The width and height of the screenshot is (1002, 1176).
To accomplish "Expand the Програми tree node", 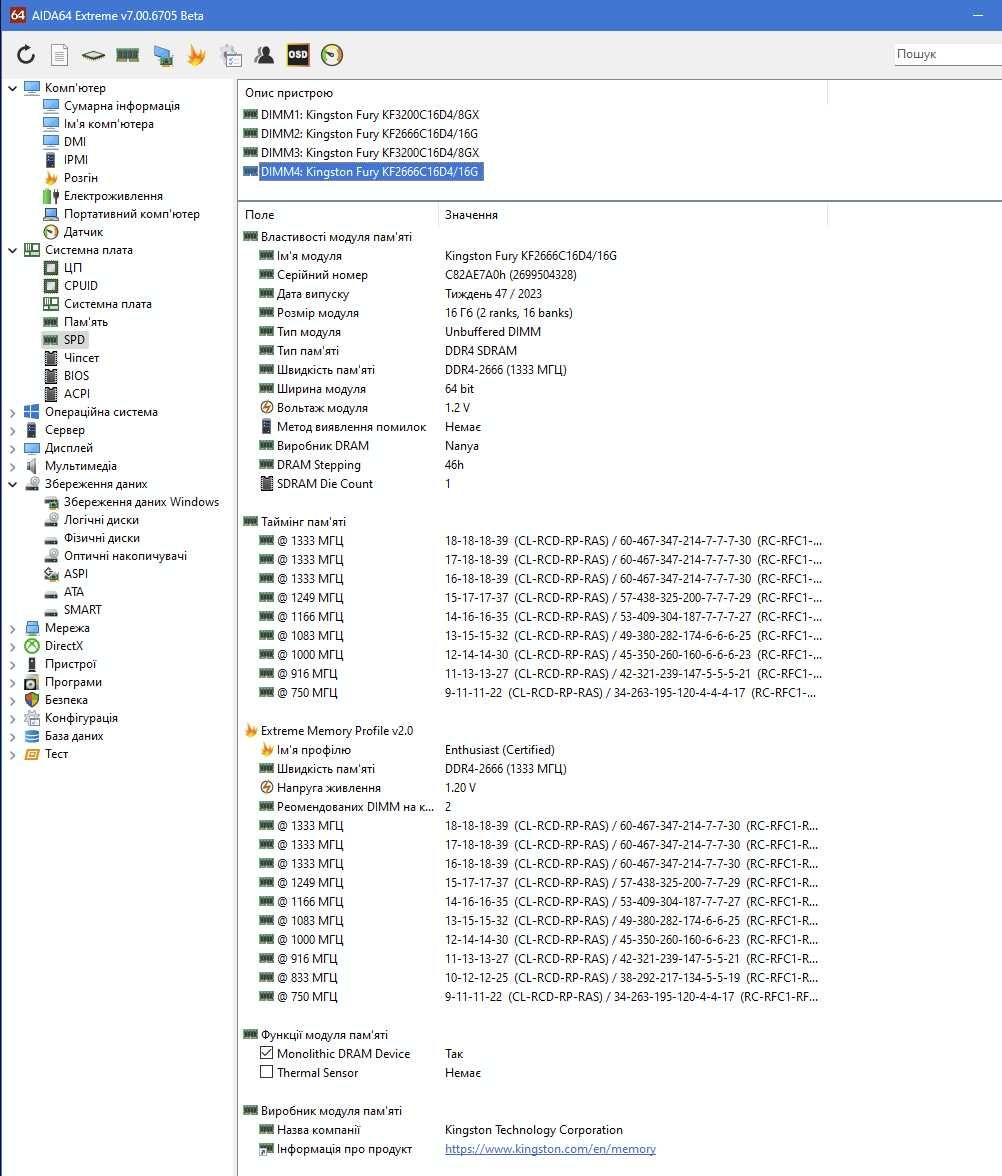I will pyautogui.click(x=12, y=682).
